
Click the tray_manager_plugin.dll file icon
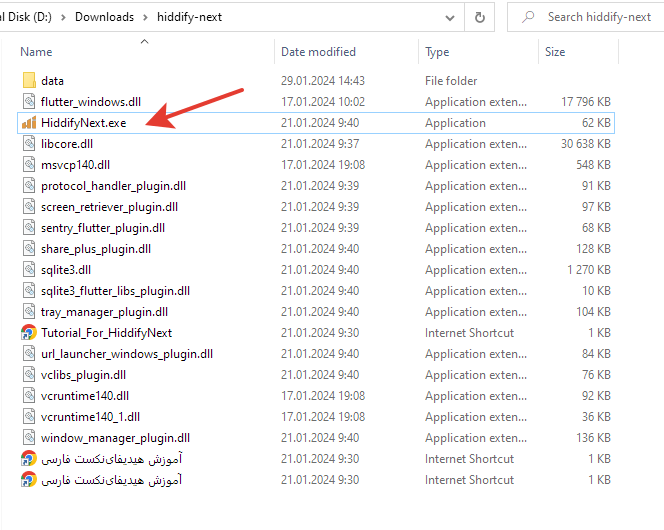[x=29, y=312]
